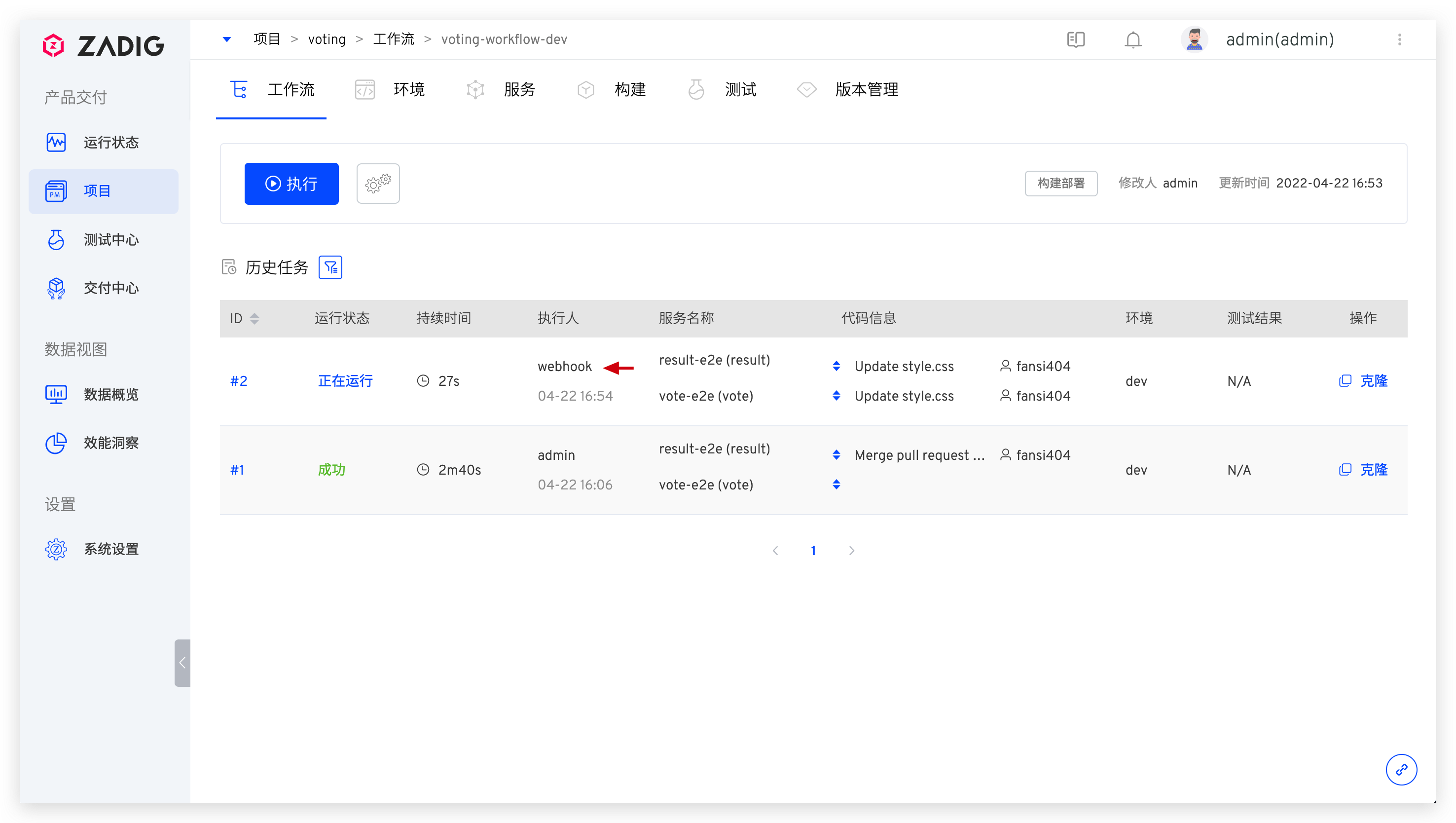
Task: Open the documentation book icon
Action: click(x=1076, y=39)
